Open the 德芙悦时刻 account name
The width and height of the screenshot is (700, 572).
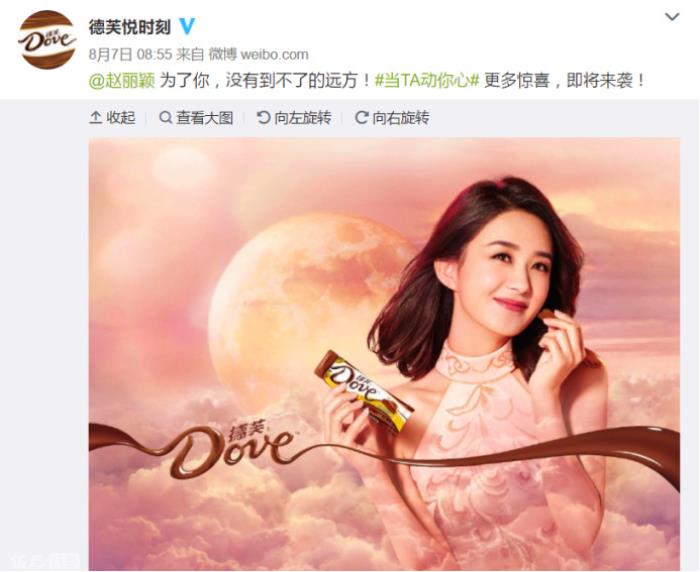(130, 27)
